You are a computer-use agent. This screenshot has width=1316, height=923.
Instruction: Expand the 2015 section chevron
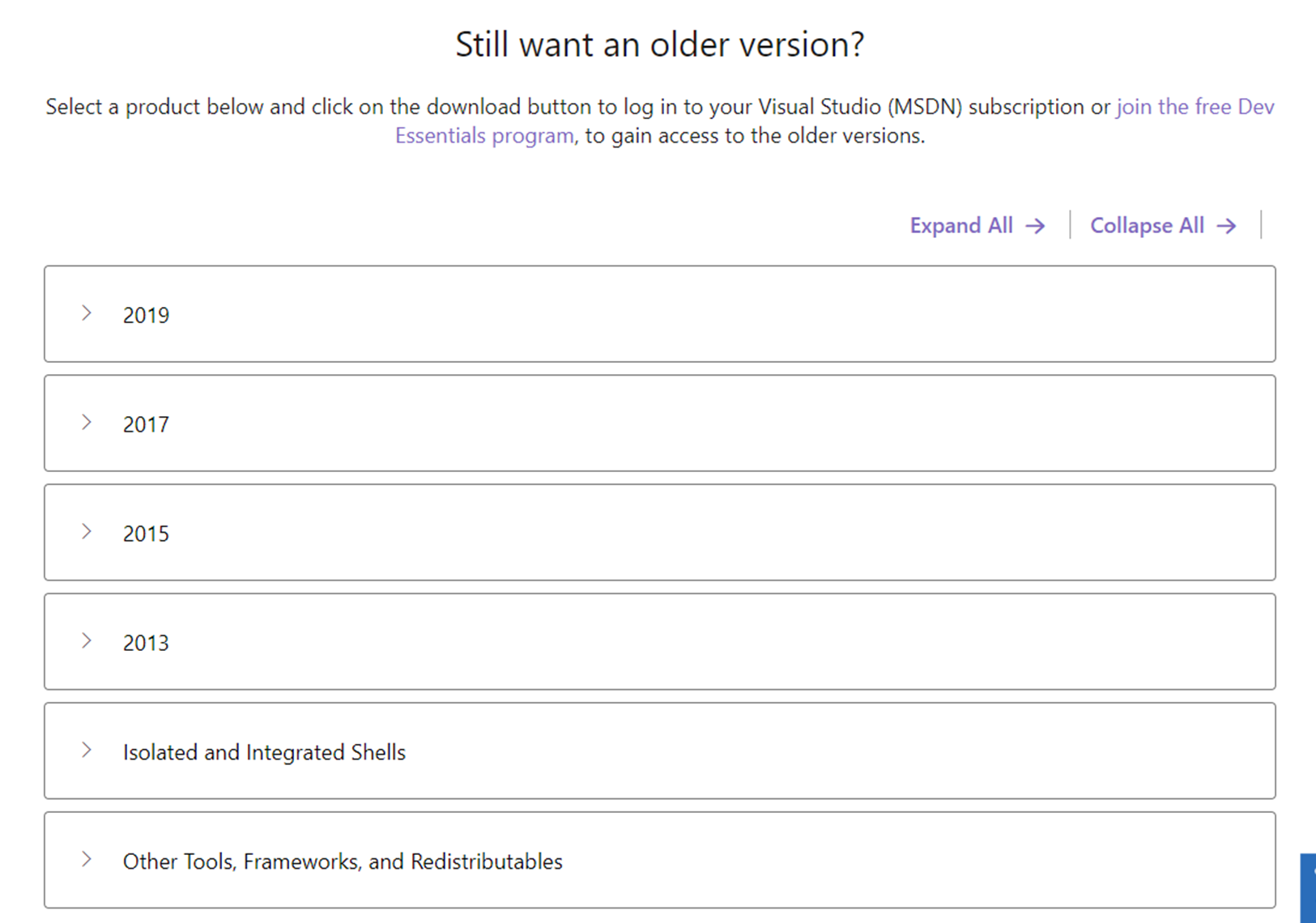(87, 532)
